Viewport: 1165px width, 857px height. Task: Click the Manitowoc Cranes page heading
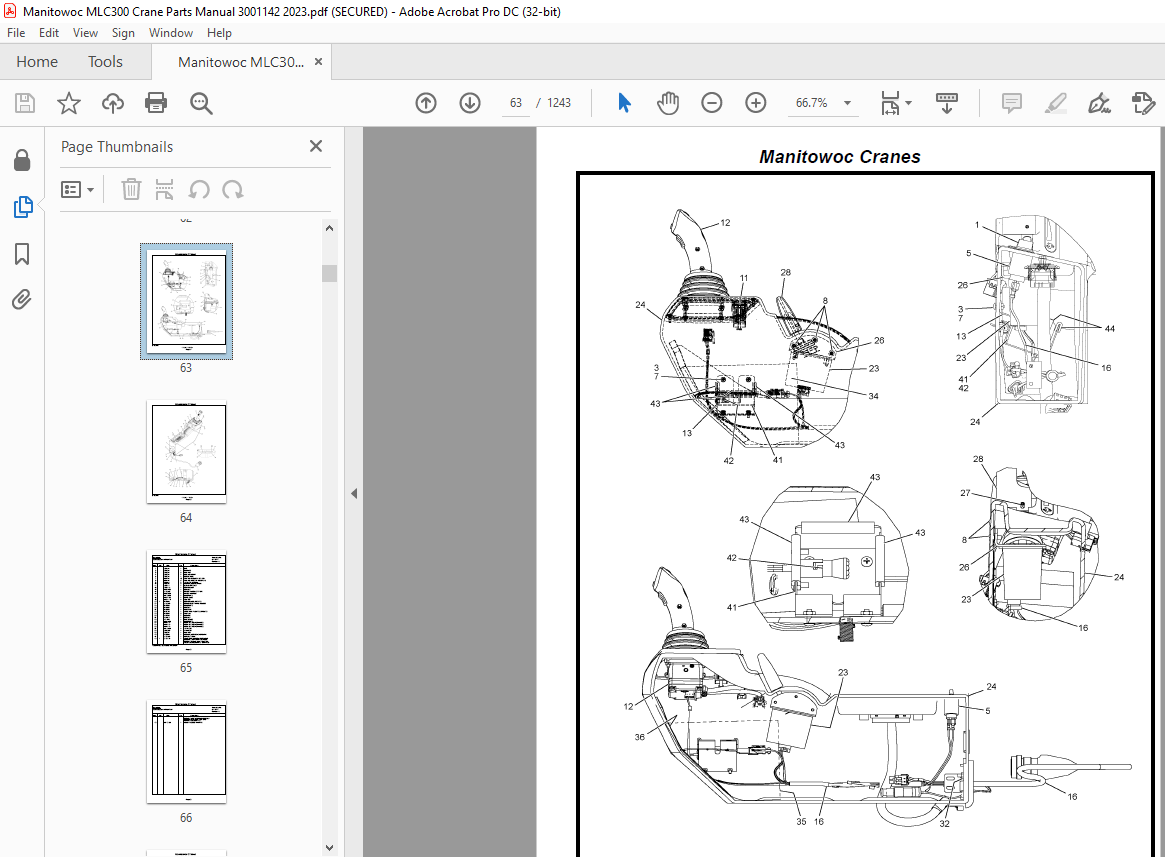tap(840, 157)
